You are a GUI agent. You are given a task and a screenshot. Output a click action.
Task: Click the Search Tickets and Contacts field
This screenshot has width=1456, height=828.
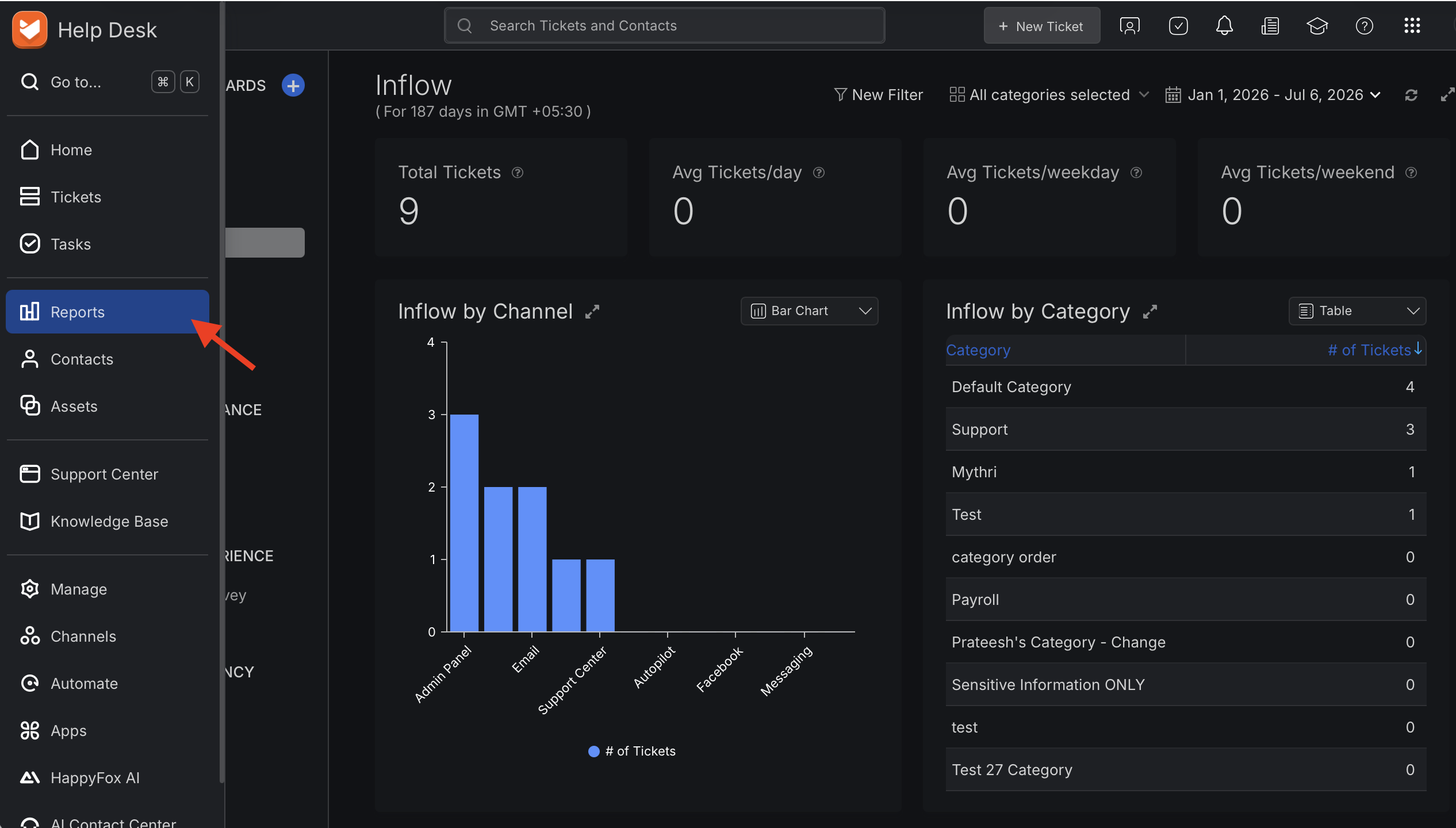click(x=664, y=26)
